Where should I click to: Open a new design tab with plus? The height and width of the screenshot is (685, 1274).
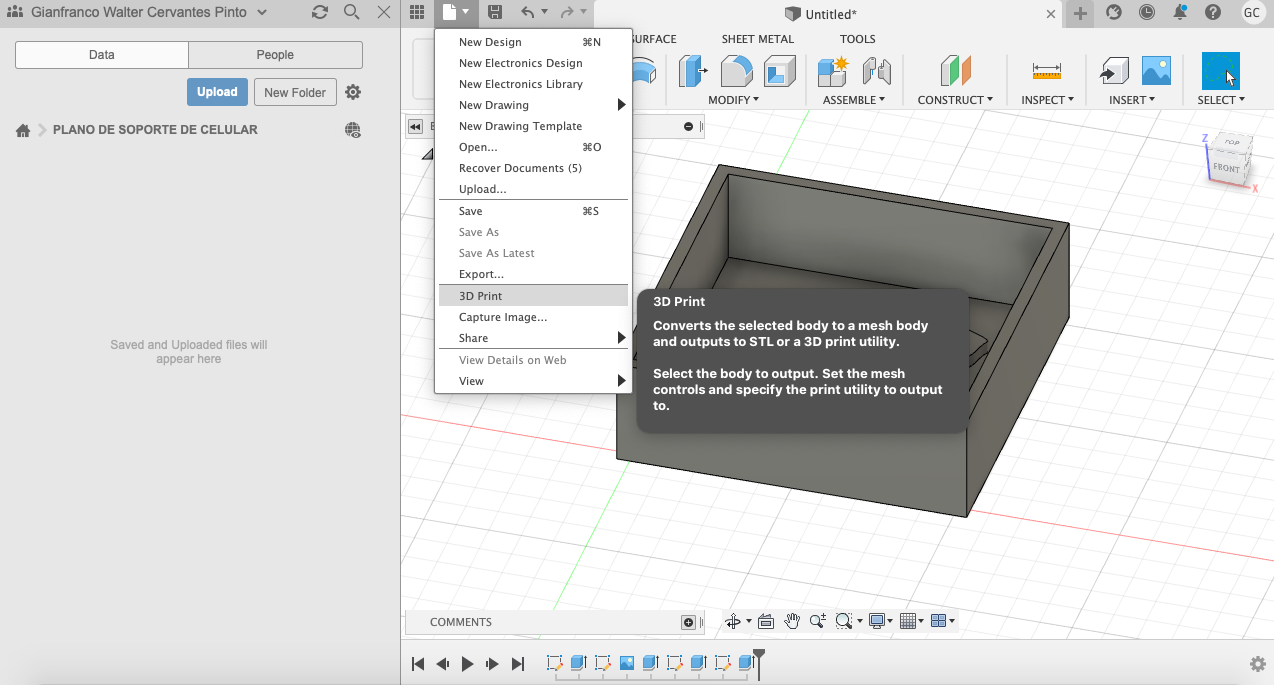(x=1080, y=14)
